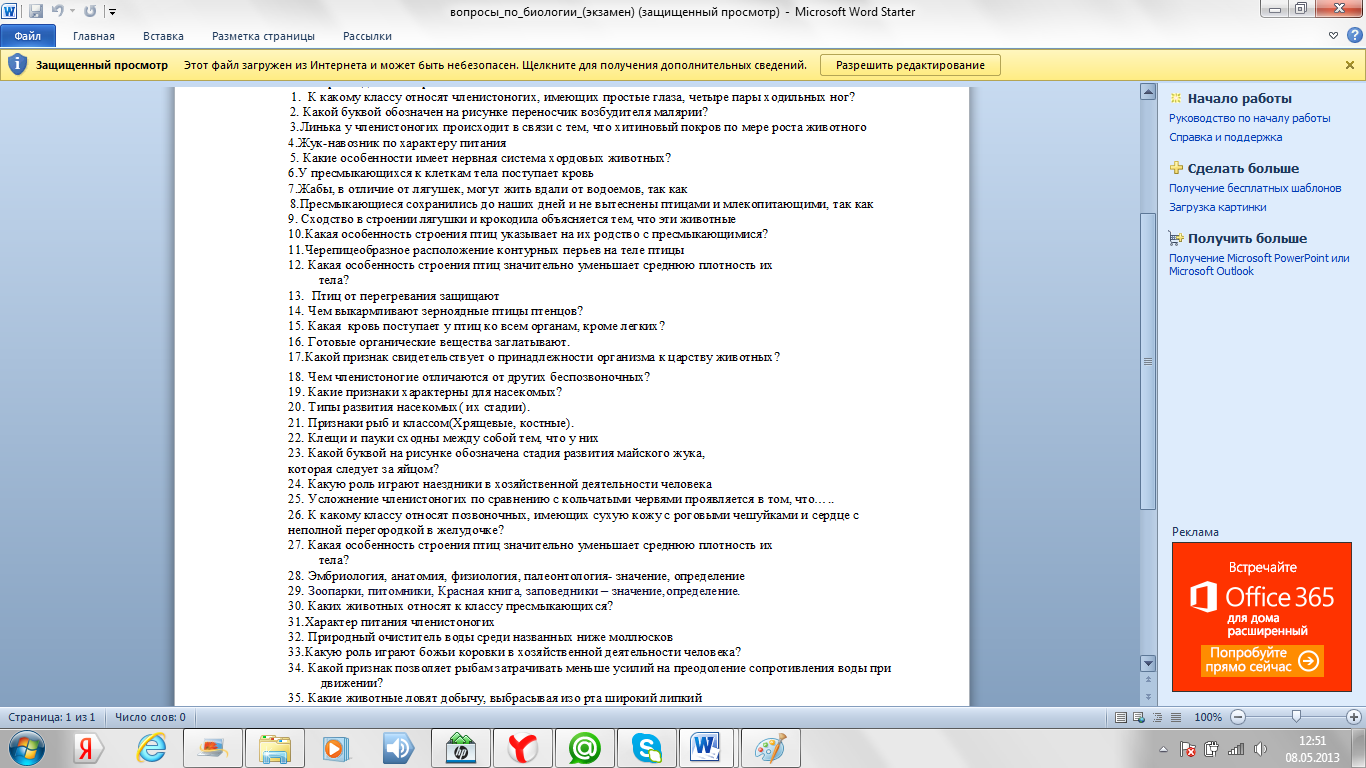Switch to Print Layout view in status bar
This screenshot has width=1366, height=768.
point(1121,717)
